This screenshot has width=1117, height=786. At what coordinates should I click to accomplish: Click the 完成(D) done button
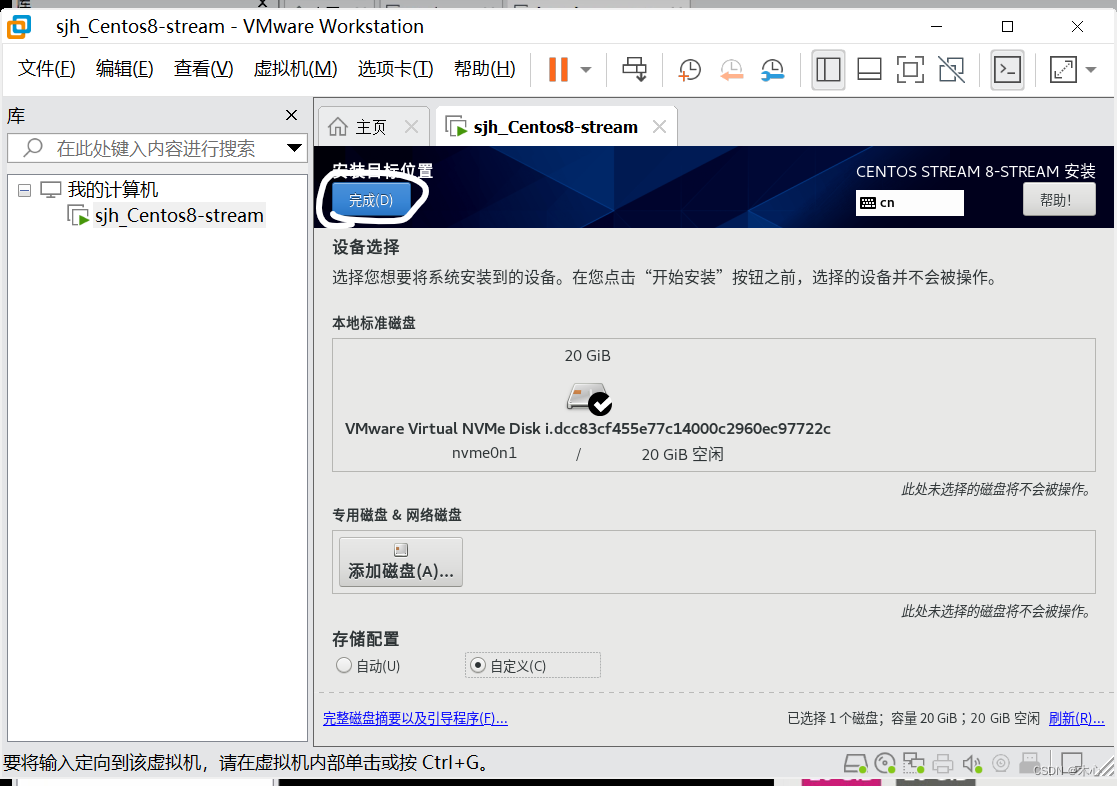point(371,200)
